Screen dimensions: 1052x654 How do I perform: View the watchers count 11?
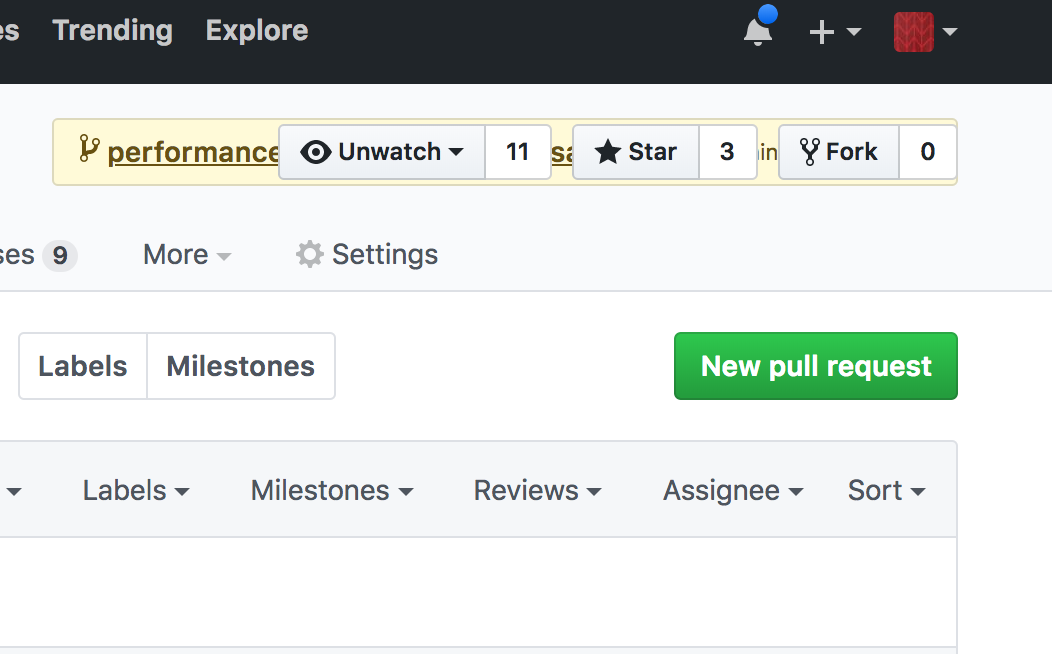click(x=518, y=152)
